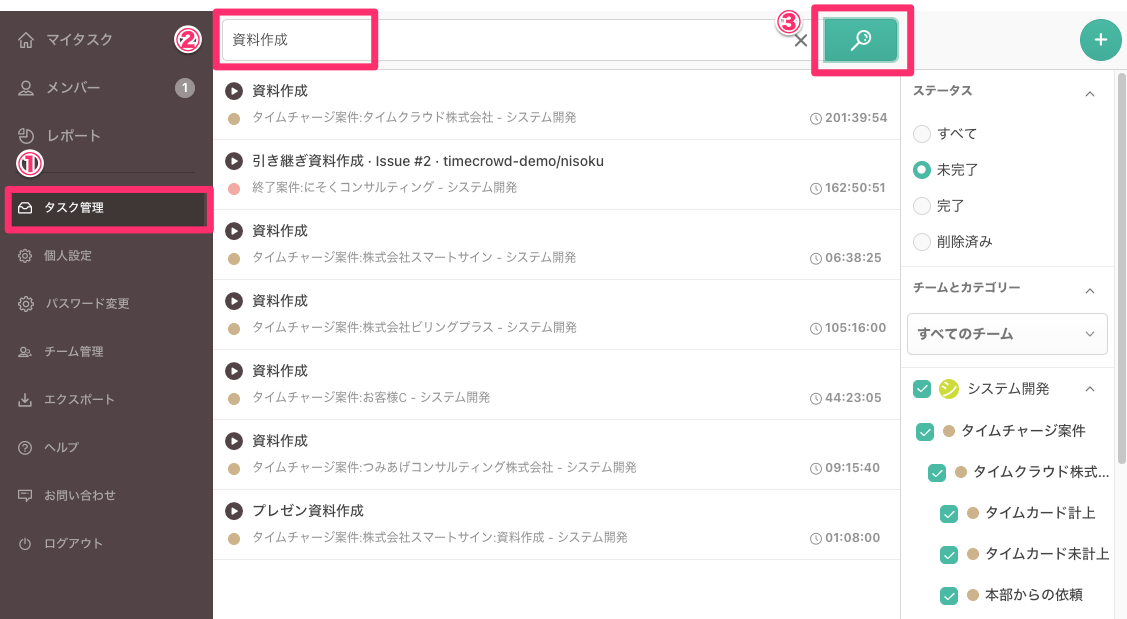
Task: Run the search with the magnifier button
Action: pyautogui.click(x=860, y=40)
